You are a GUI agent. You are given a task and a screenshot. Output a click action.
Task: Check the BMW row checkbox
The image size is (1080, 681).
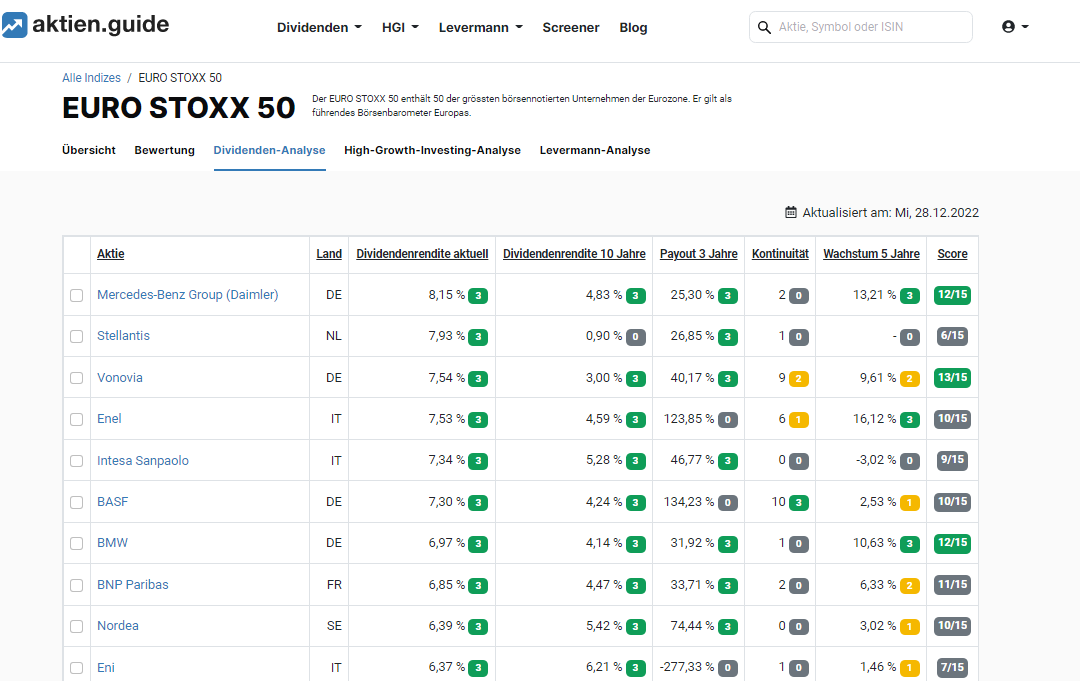pos(76,543)
